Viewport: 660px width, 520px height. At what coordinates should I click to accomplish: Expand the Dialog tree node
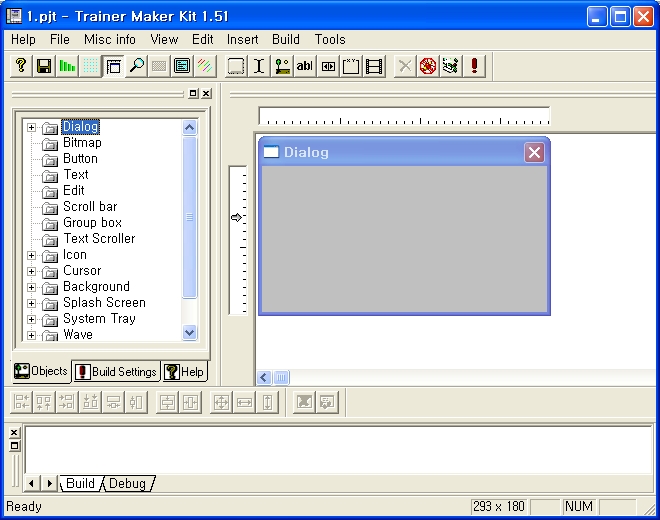(31, 127)
